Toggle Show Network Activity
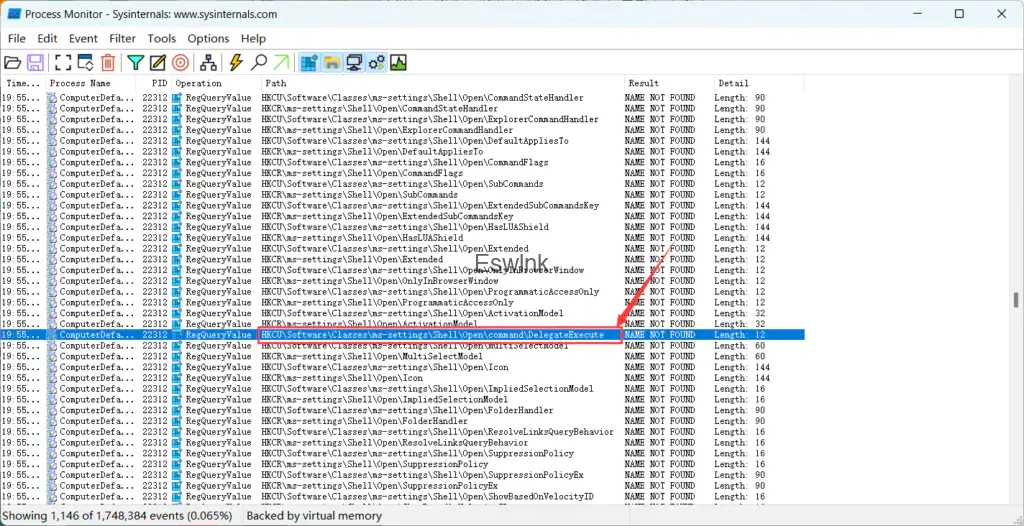This screenshot has height=526, width=1024. (353, 63)
